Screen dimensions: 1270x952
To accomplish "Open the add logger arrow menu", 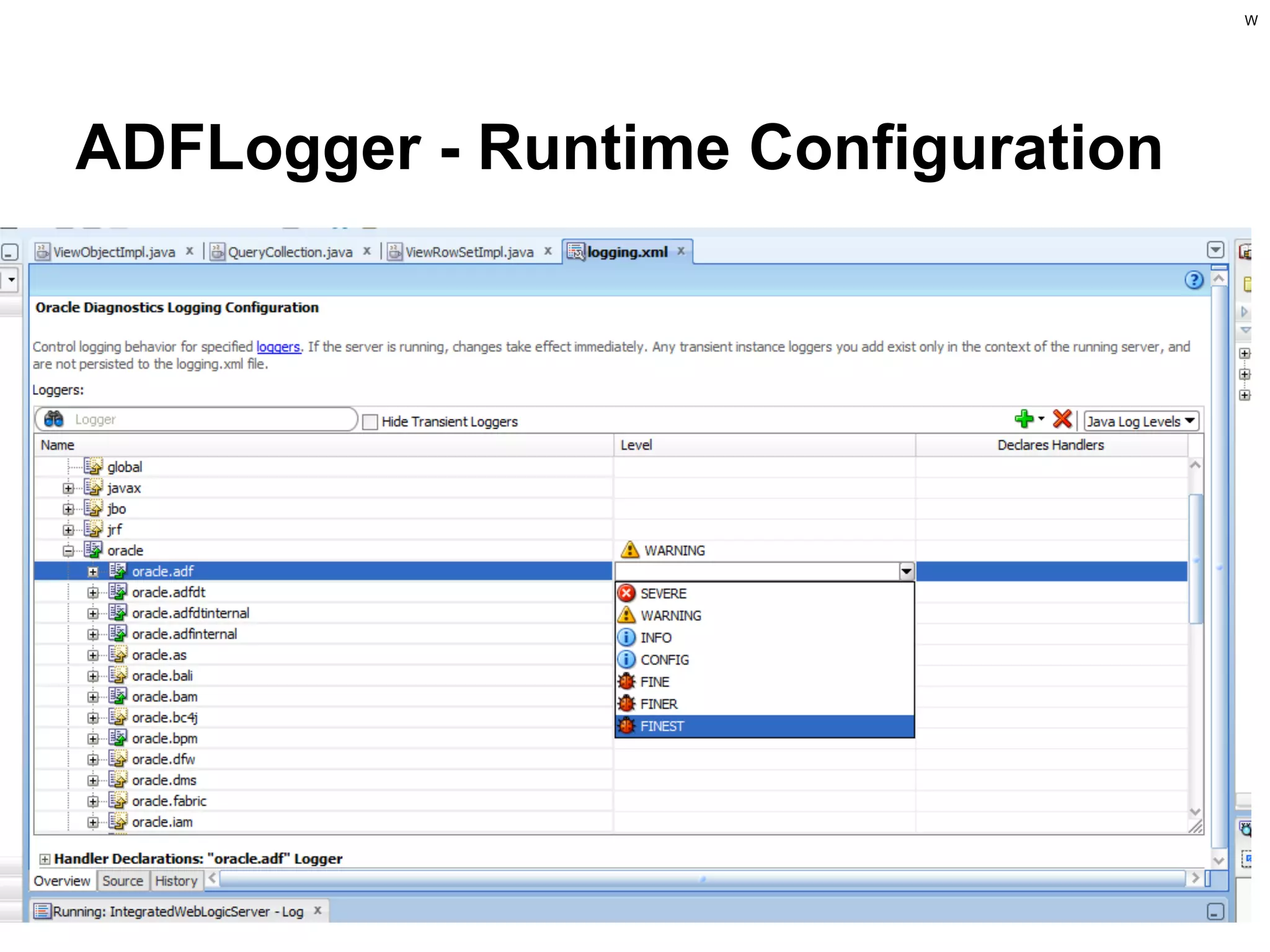I will 1041,418.
